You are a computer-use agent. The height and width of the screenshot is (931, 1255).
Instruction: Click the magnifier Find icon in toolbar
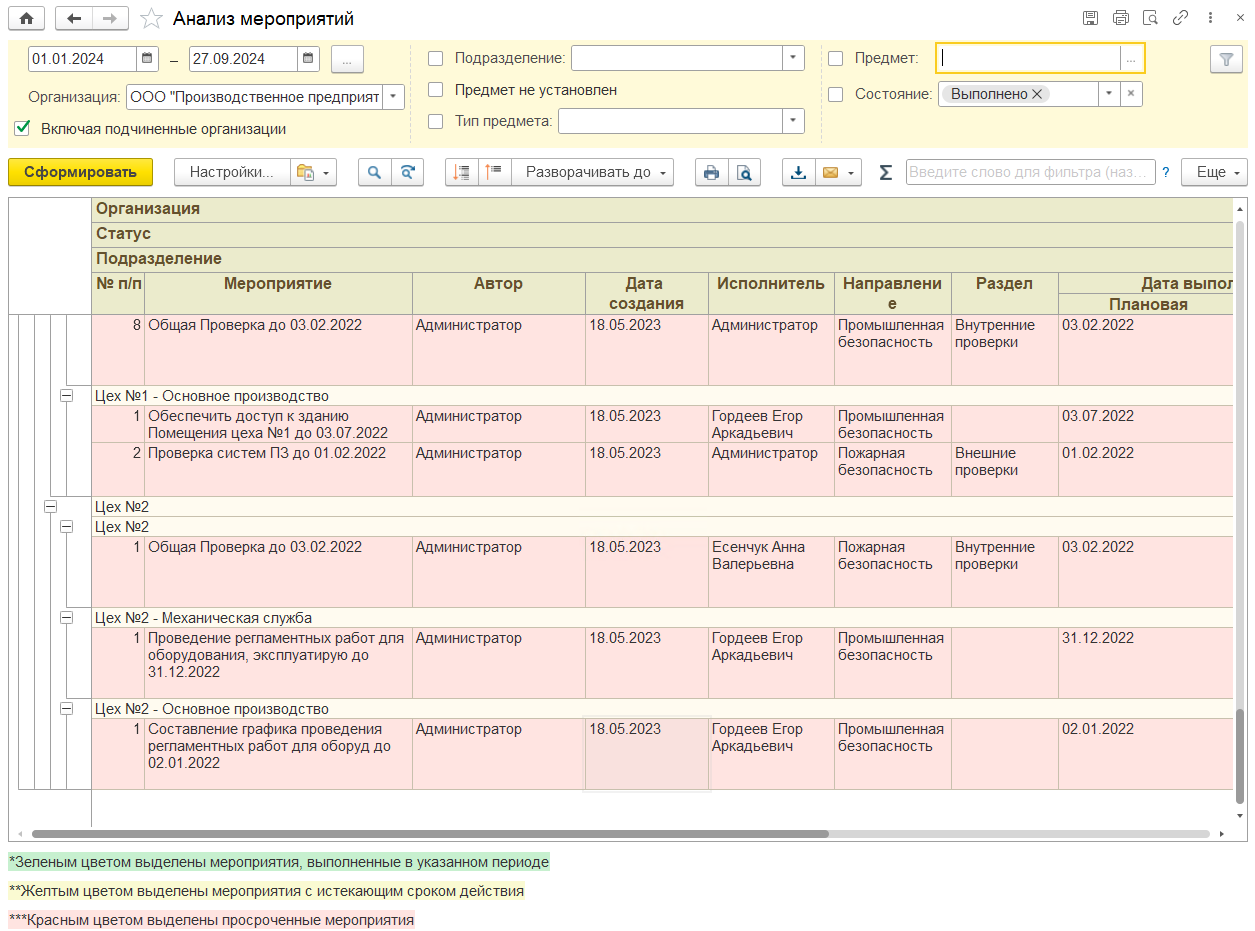point(374,172)
